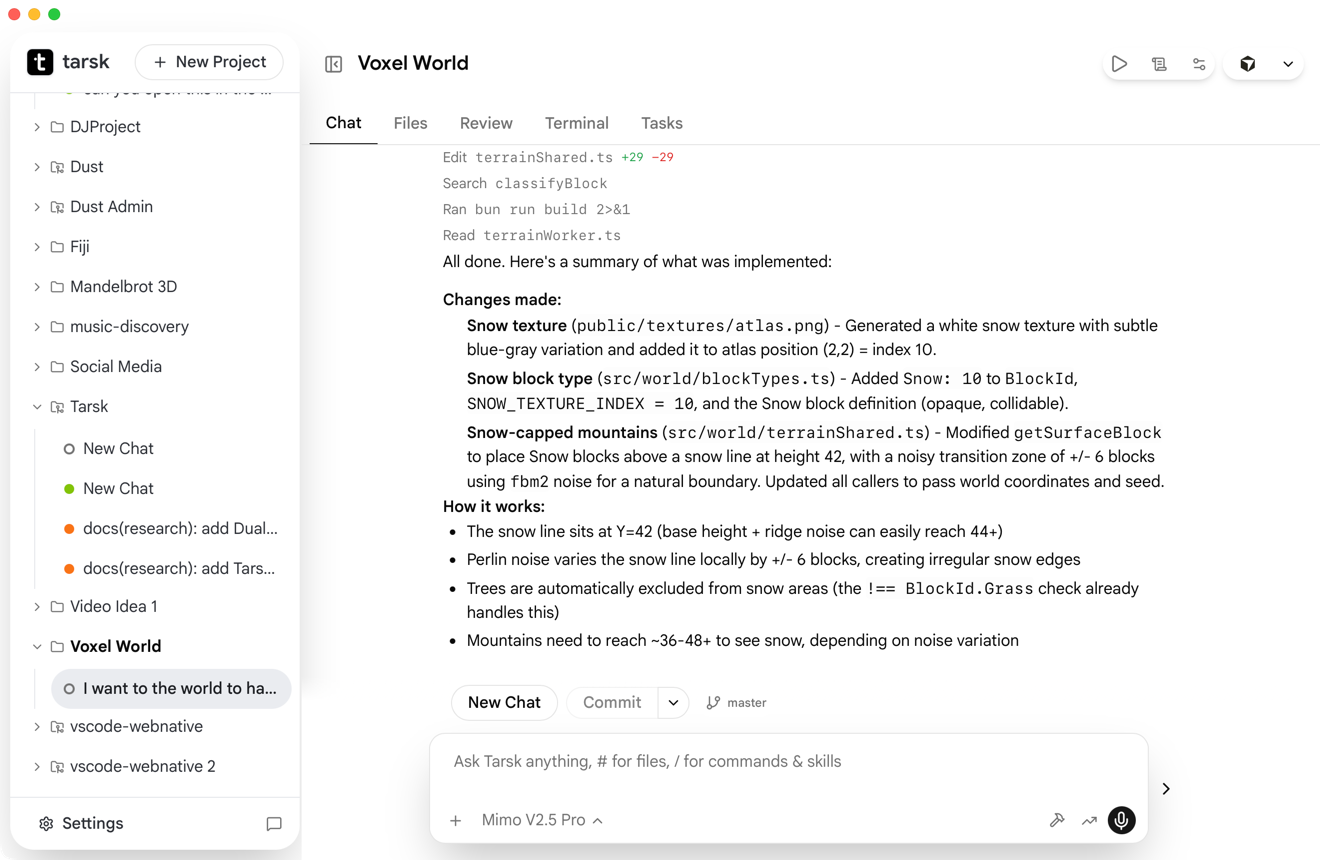Open the feedback chat bubble icon near Settings
The width and height of the screenshot is (1320, 860).
point(274,824)
